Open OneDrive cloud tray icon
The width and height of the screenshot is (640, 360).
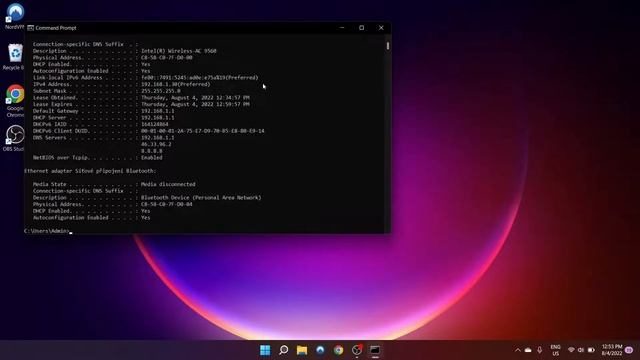pyautogui.click(x=528, y=350)
